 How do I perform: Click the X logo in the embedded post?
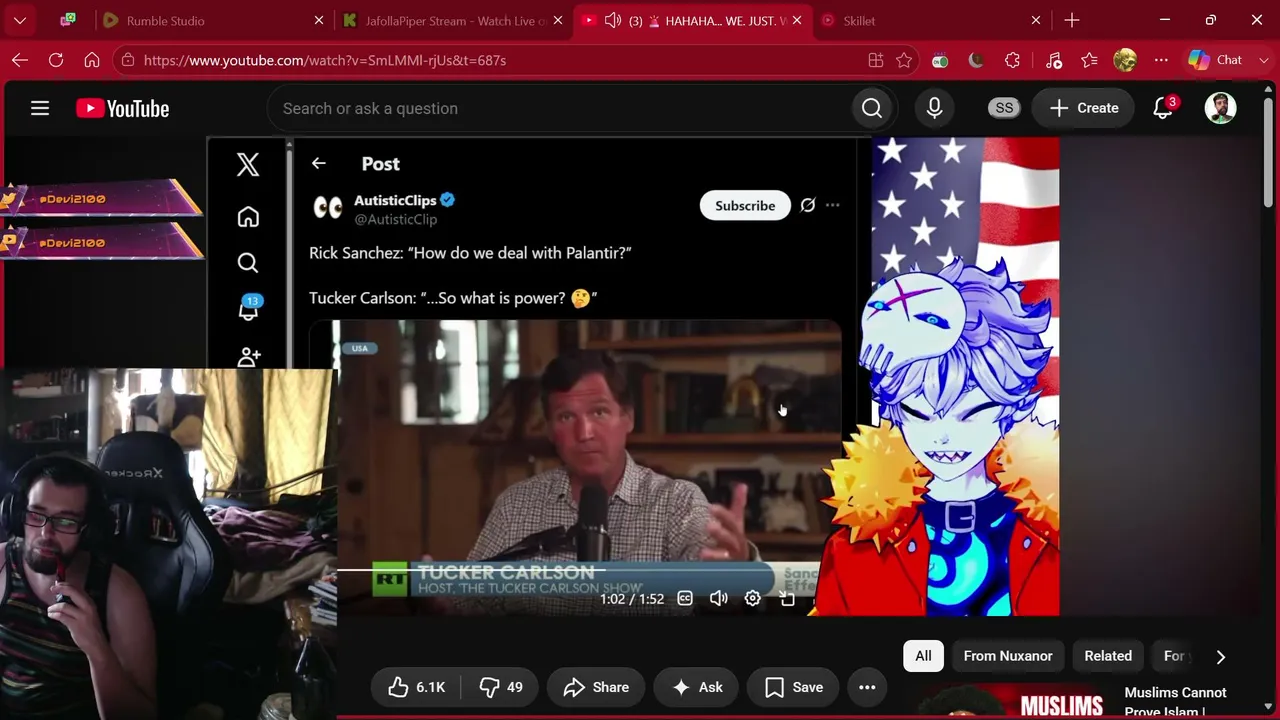(x=248, y=164)
